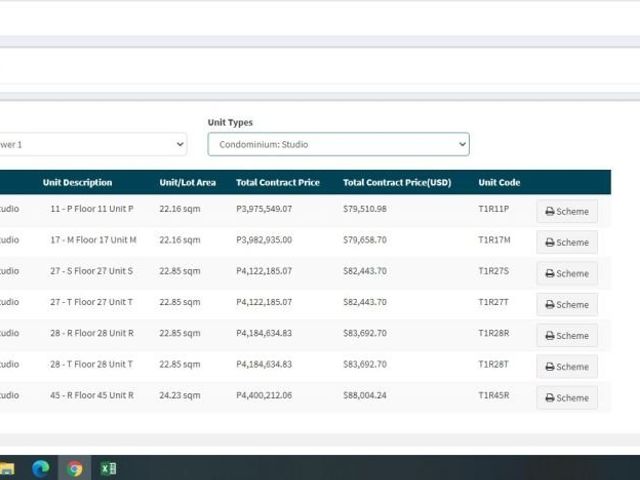Click the Unit Code column header
640x480 pixels.
[499, 182]
